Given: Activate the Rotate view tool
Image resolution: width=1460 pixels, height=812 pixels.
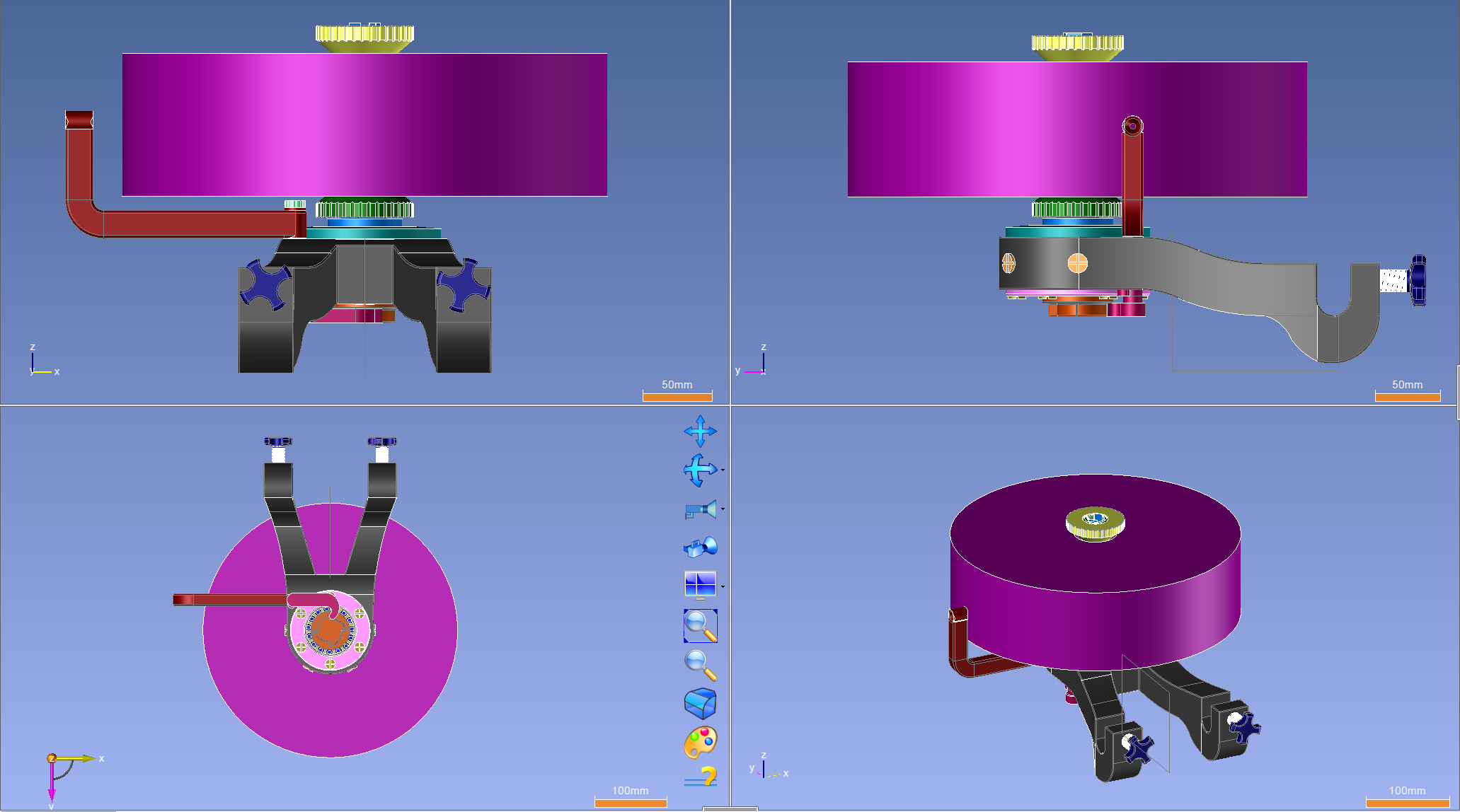Looking at the screenshot, I should pyautogui.click(x=699, y=470).
